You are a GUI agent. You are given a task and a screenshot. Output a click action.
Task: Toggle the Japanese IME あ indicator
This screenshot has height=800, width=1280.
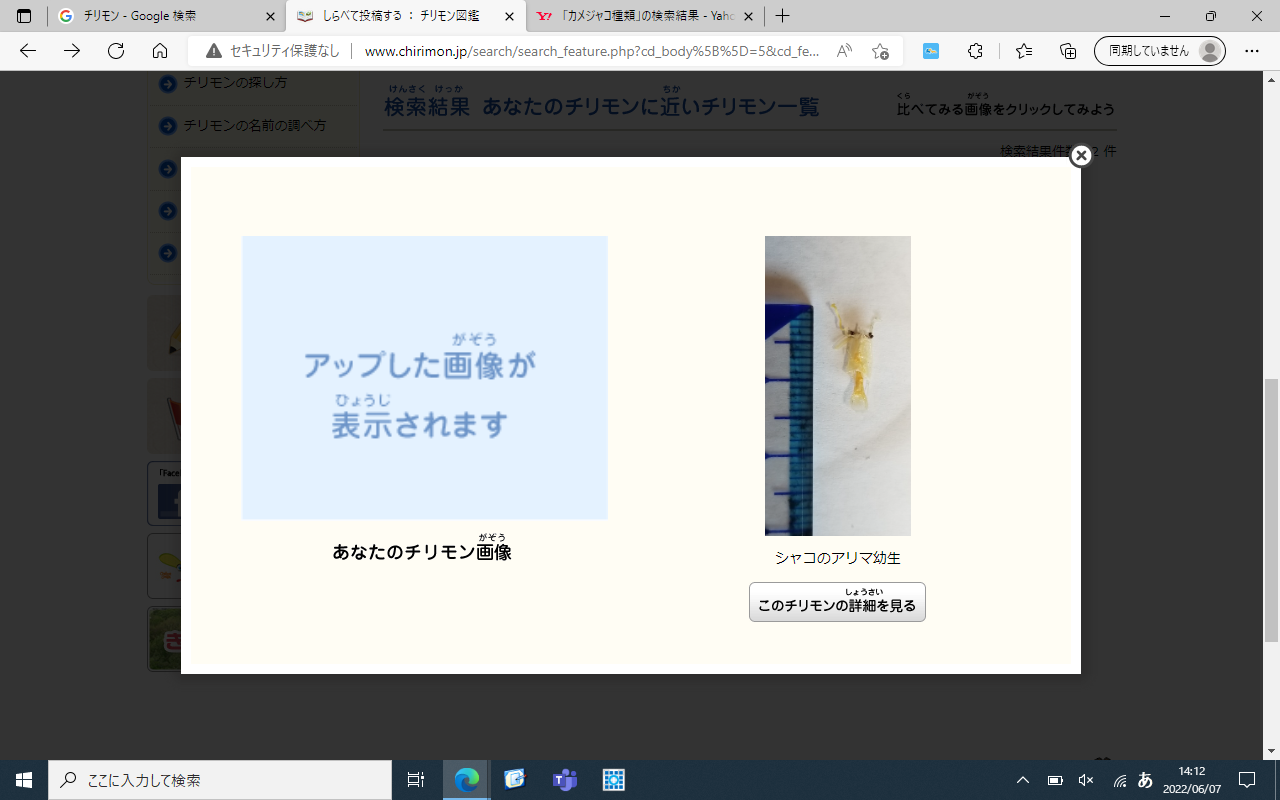click(1145, 780)
